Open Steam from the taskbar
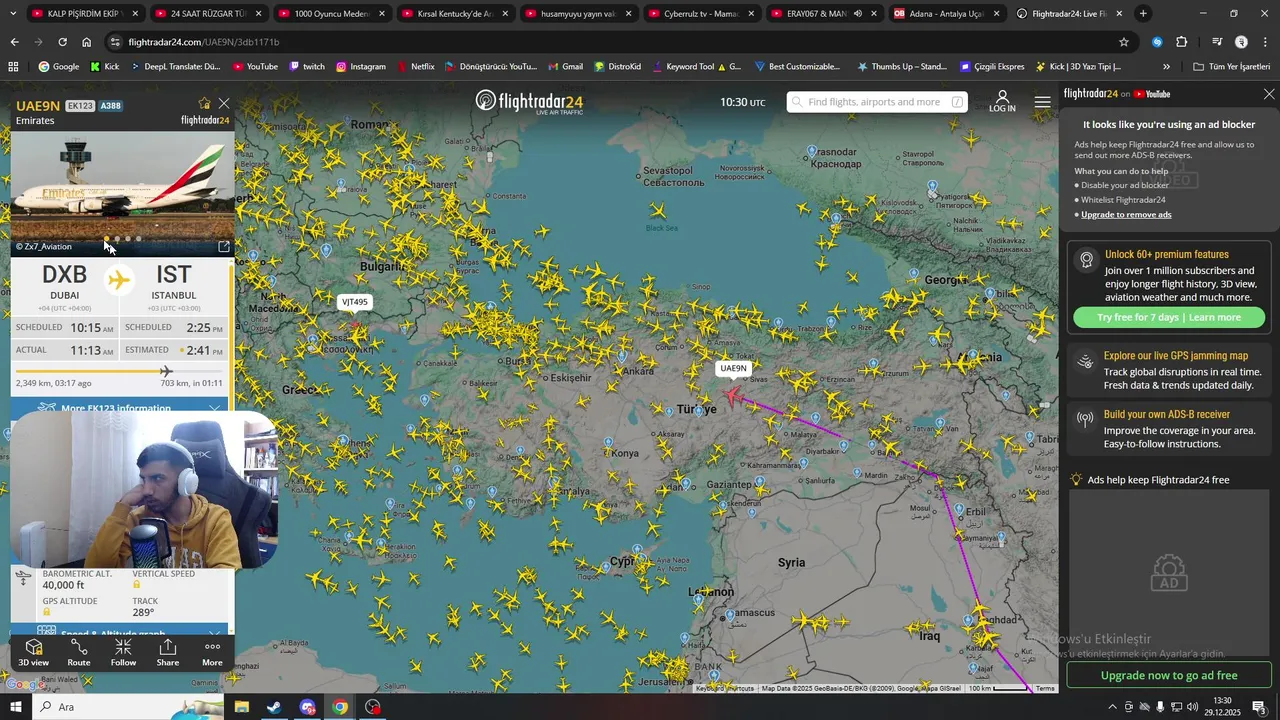The height and width of the screenshot is (720, 1280). point(273,707)
